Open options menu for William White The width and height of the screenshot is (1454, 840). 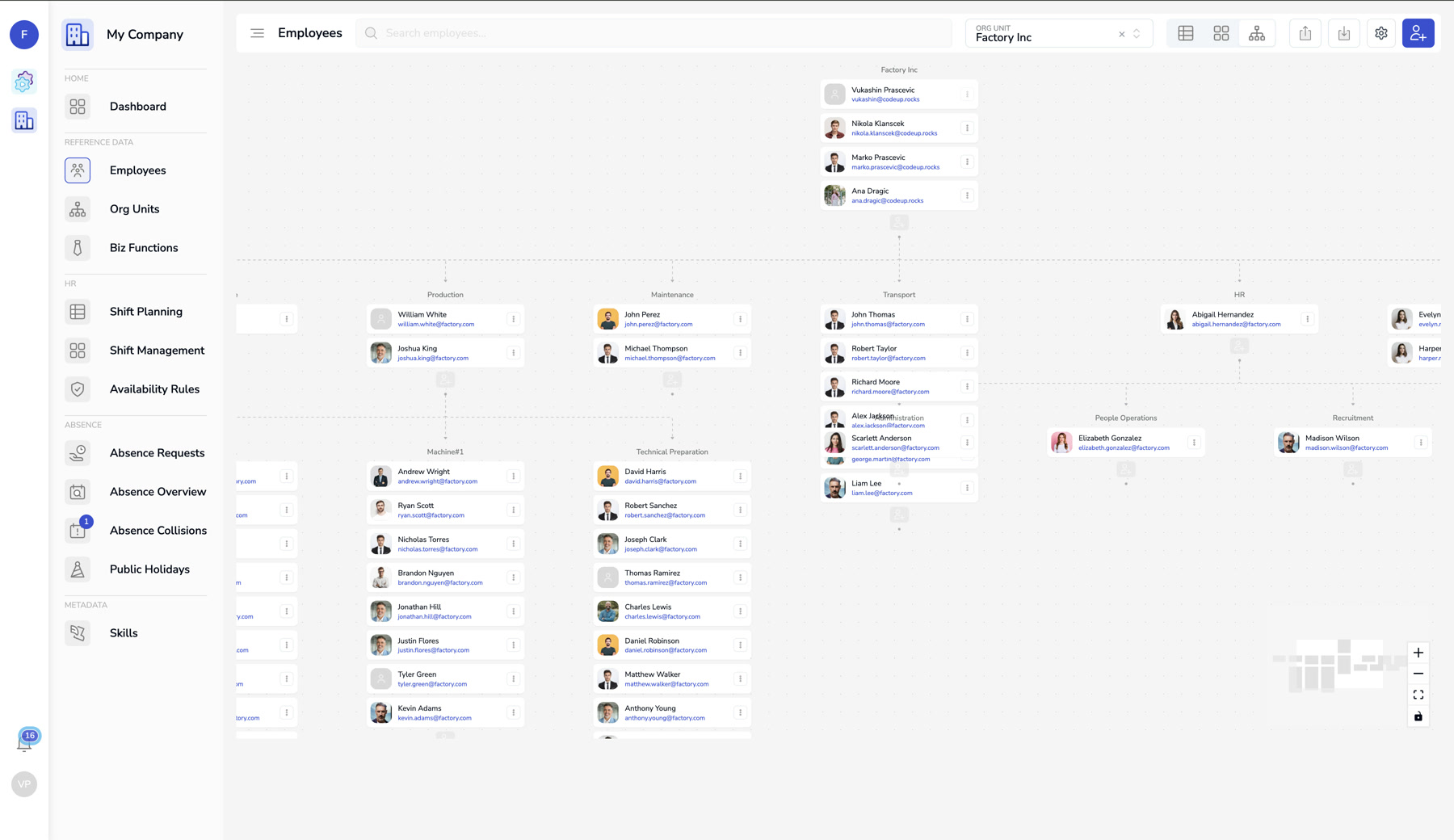click(513, 319)
